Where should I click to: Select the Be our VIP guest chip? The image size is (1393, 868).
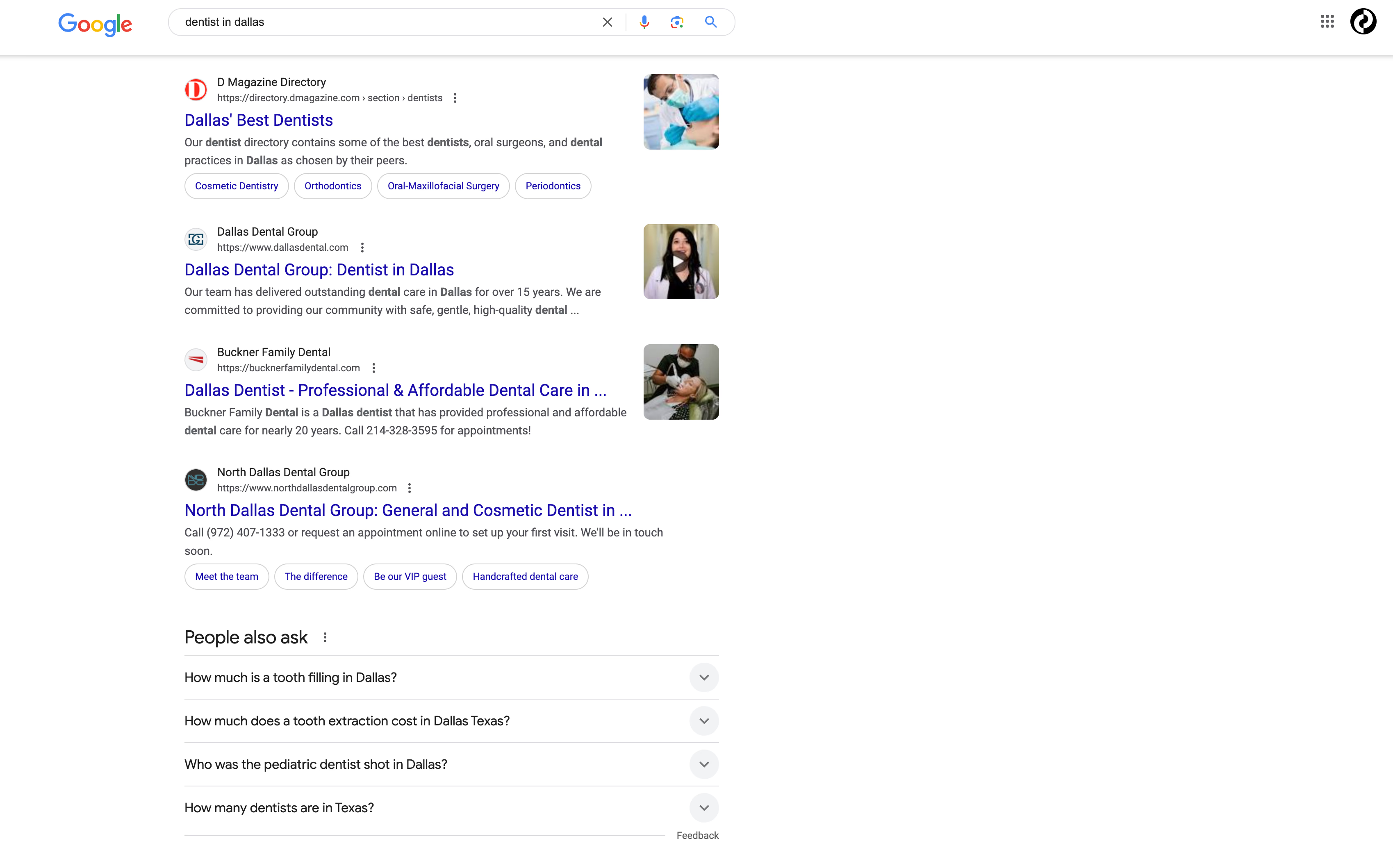click(x=410, y=576)
